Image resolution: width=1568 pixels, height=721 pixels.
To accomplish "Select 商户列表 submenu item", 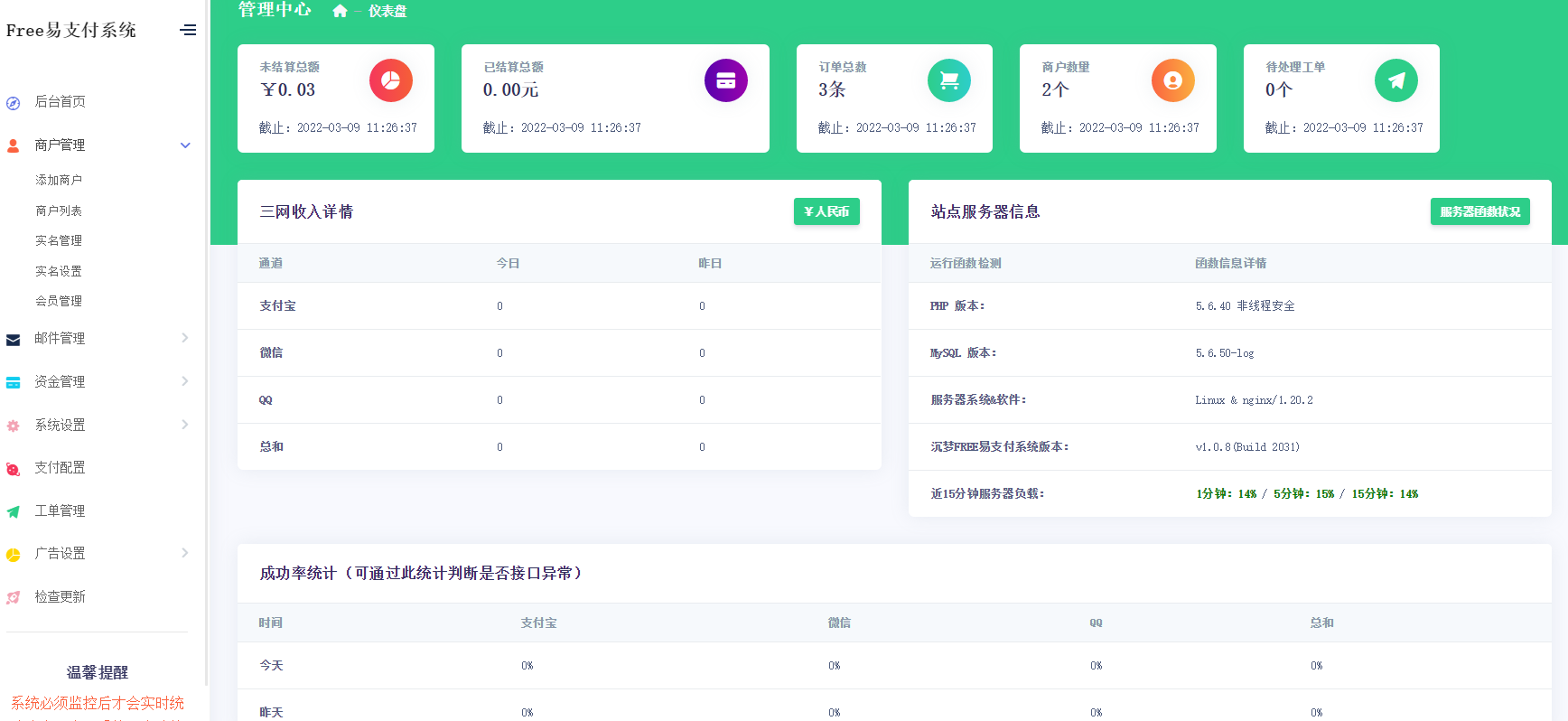I will (x=59, y=211).
